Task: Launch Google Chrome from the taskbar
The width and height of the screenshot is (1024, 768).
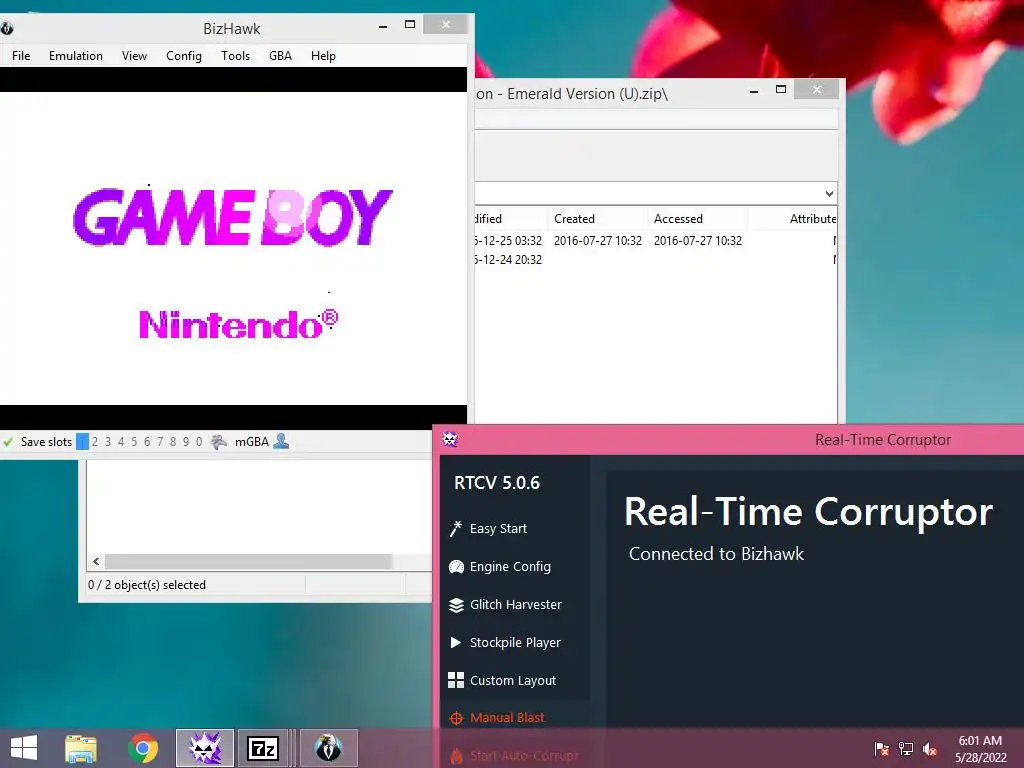Action: 143,748
